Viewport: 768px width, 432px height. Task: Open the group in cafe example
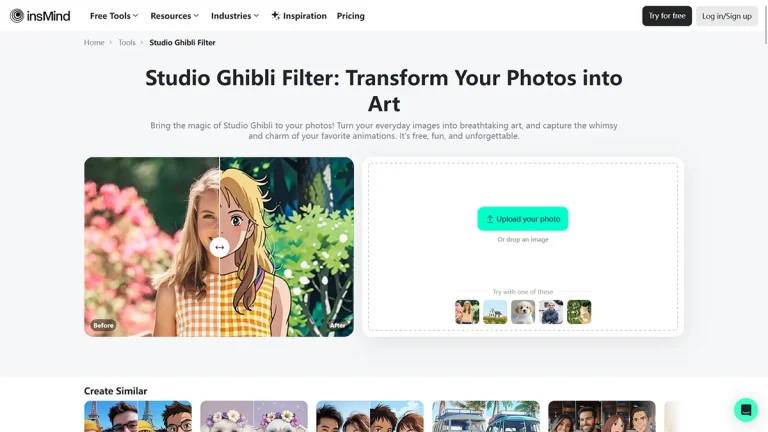pyautogui.click(x=602, y=416)
